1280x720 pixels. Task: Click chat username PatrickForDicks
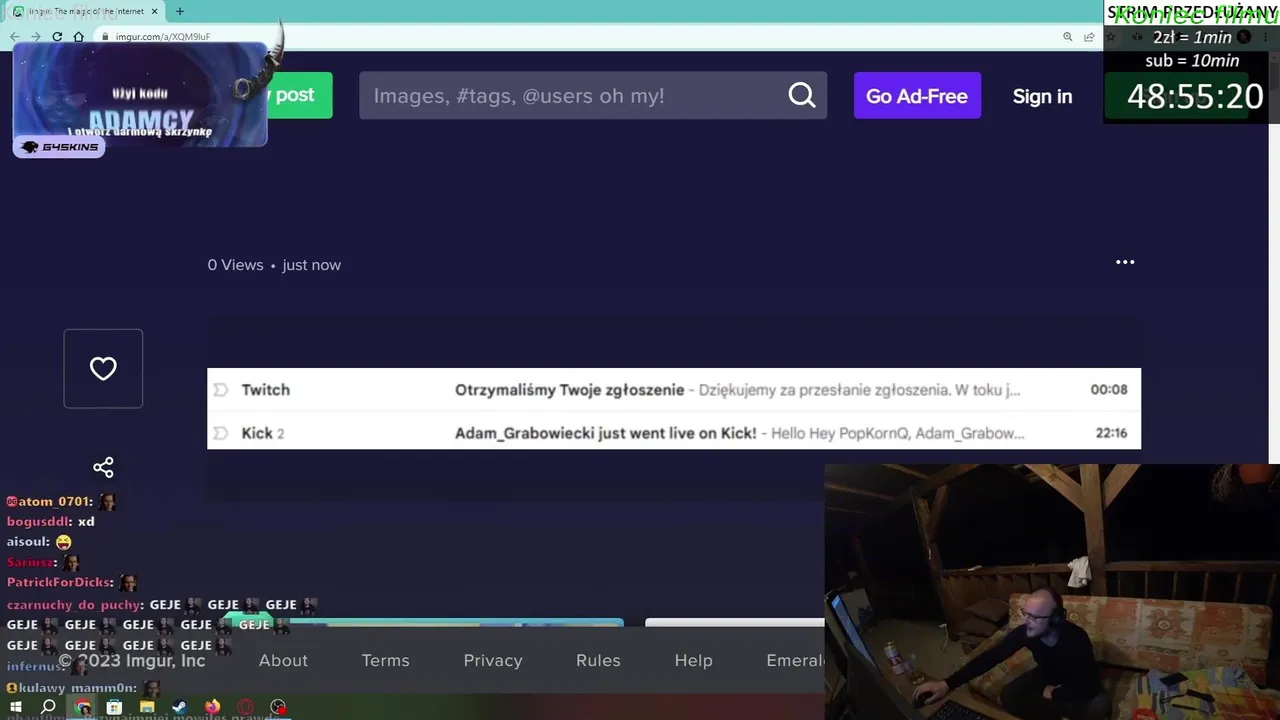point(58,582)
